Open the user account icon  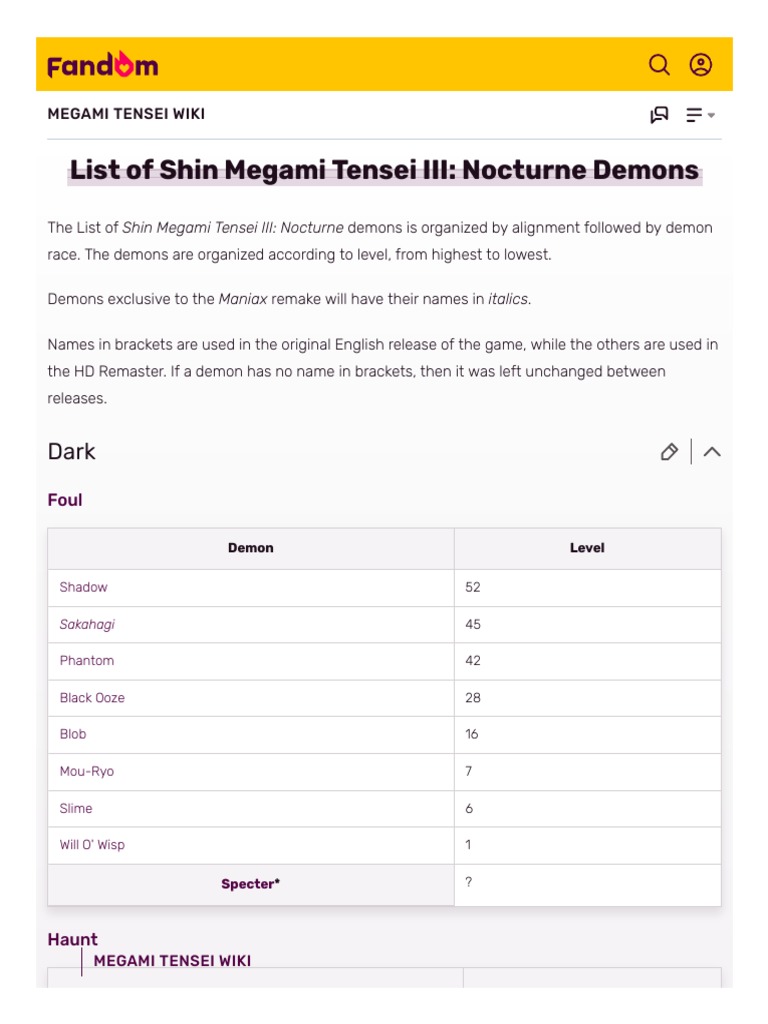click(701, 65)
